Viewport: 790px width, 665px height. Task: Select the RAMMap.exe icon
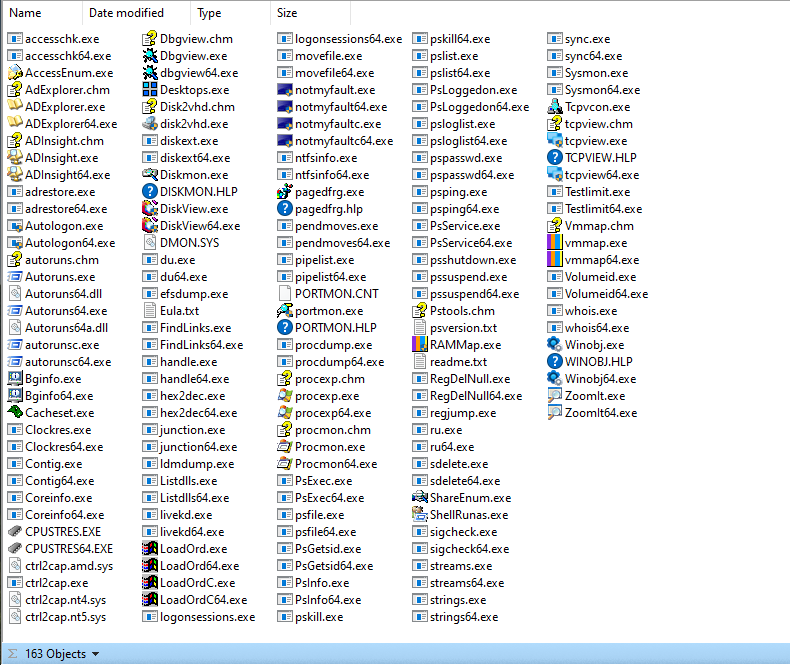click(x=420, y=345)
